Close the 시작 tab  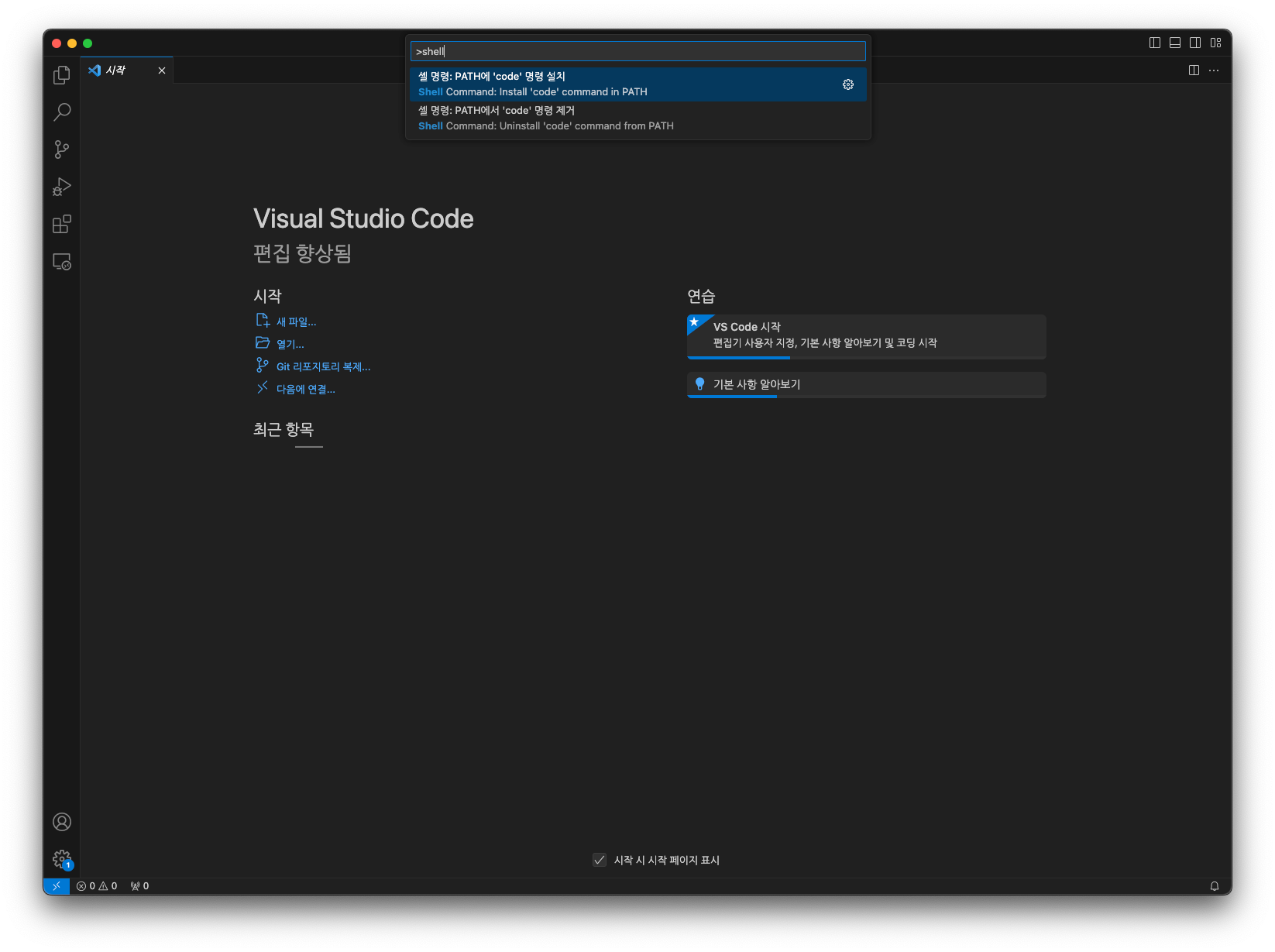click(x=162, y=70)
